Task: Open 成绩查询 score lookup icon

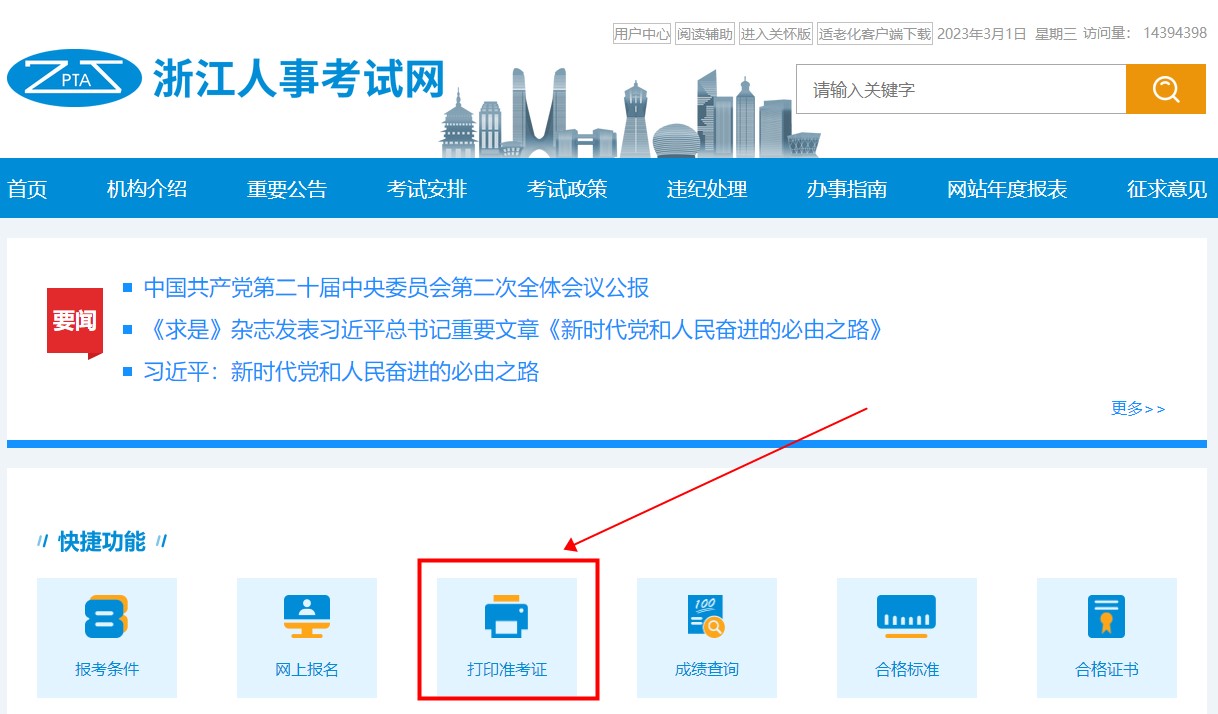Action: 707,617
